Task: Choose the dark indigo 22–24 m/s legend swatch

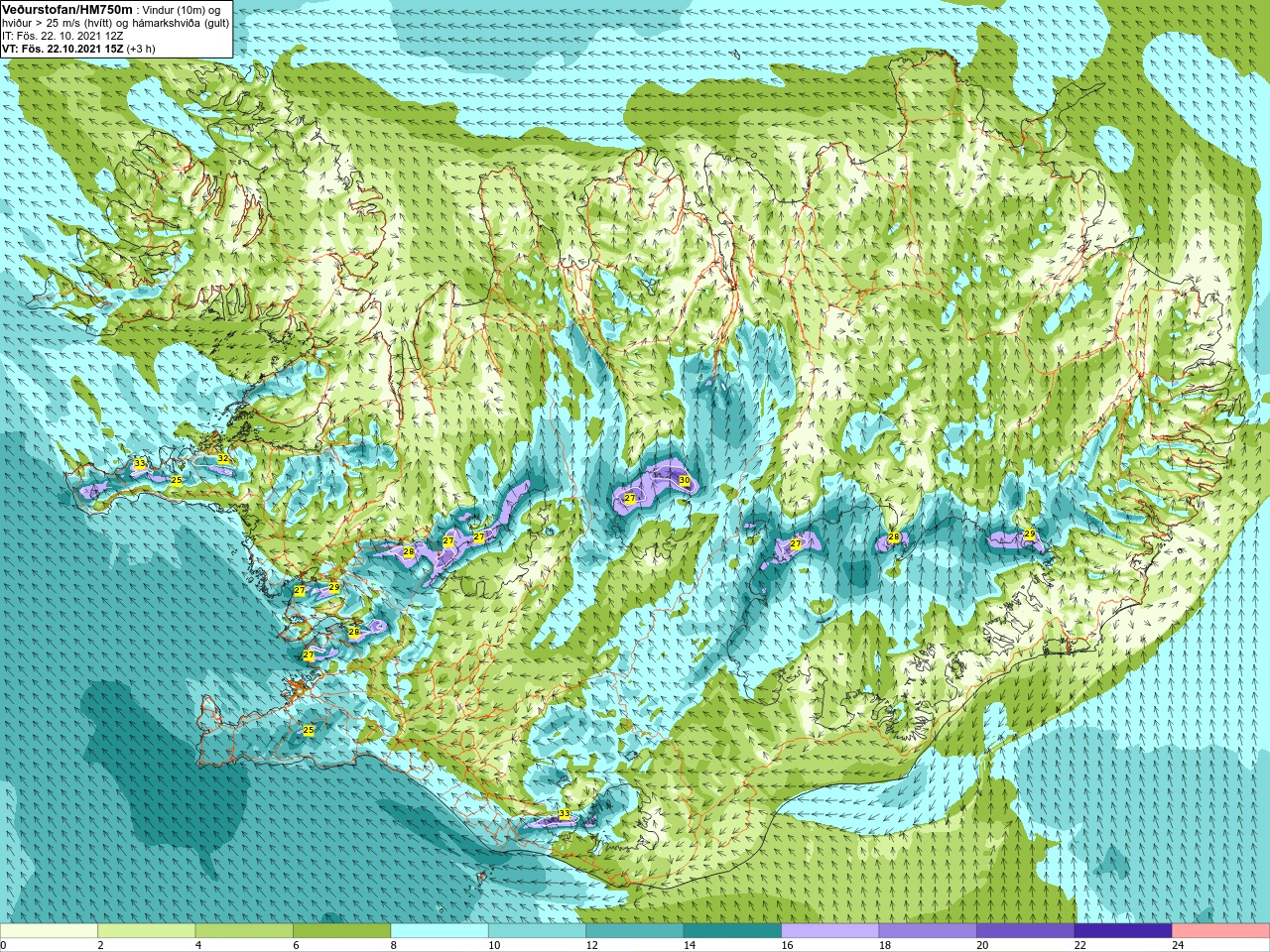Action: (1123, 931)
